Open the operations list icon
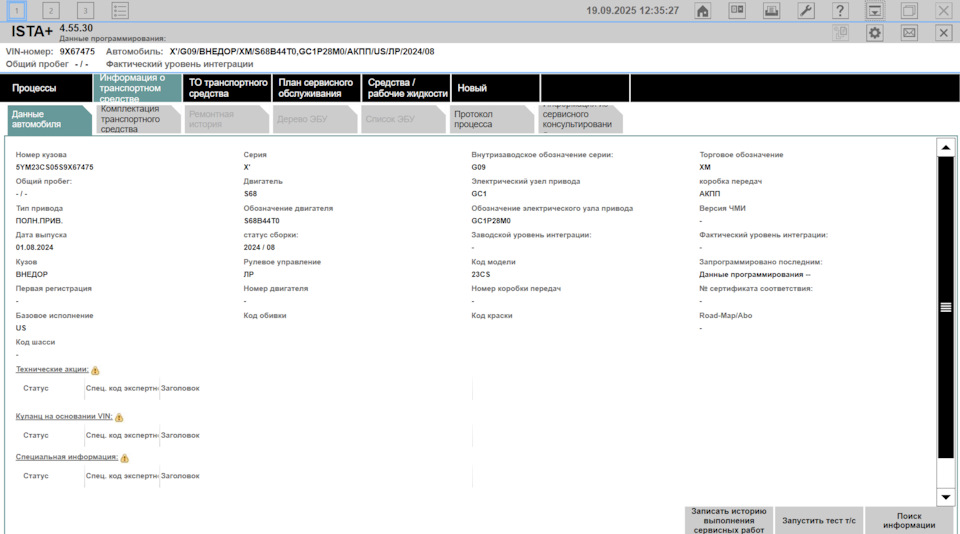Screen dimensions: 960x534 coord(120,10)
